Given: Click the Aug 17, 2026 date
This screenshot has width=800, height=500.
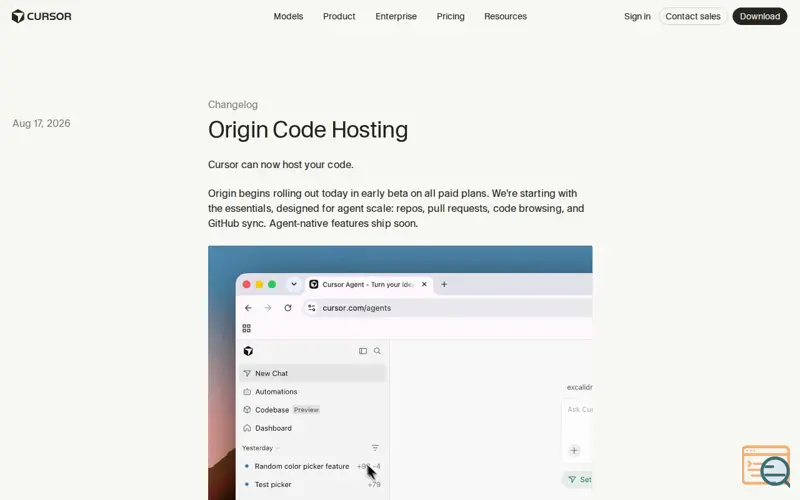Looking at the screenshot, I should [41, 123].
